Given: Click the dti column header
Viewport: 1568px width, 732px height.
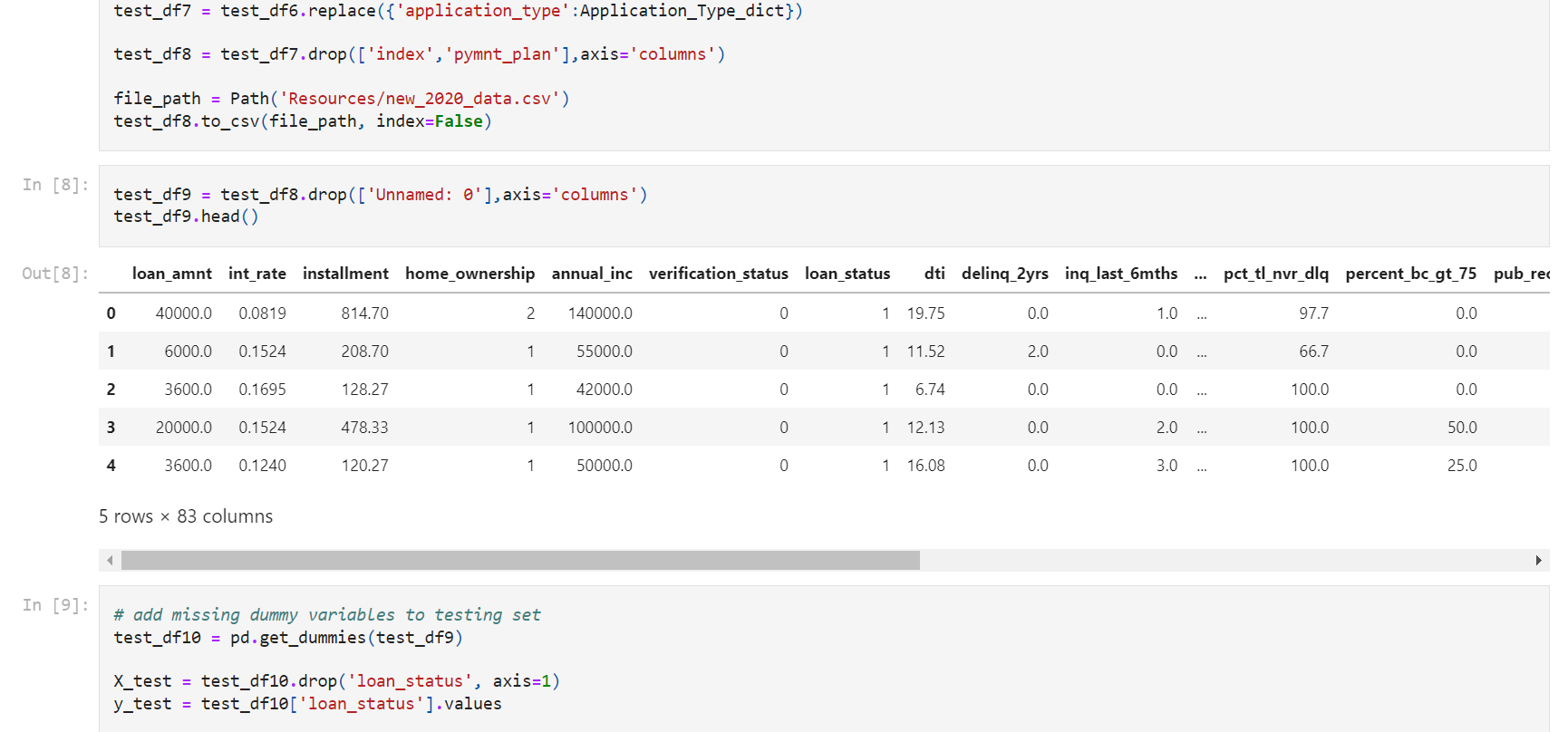Looking at the screenshot, I should [934, 274].
